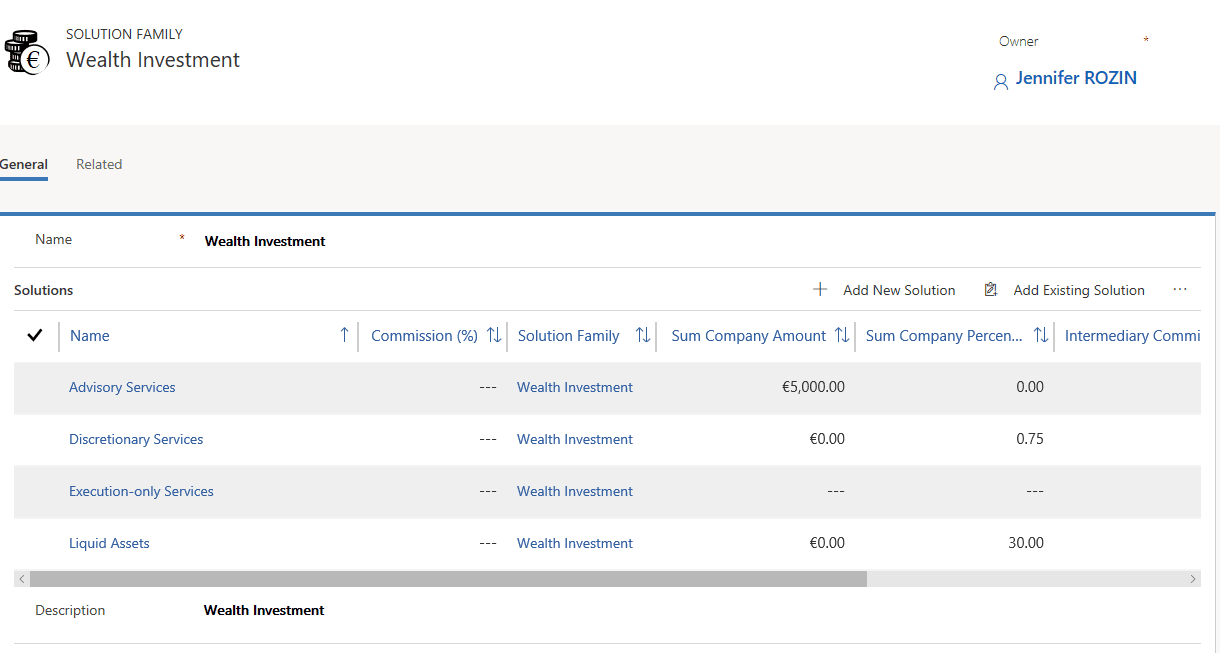Image resolution: width=1220 pixels, height=653 pixels.
Task: Select the €5,000.00 amount cell
Action: tap(813, 387)
